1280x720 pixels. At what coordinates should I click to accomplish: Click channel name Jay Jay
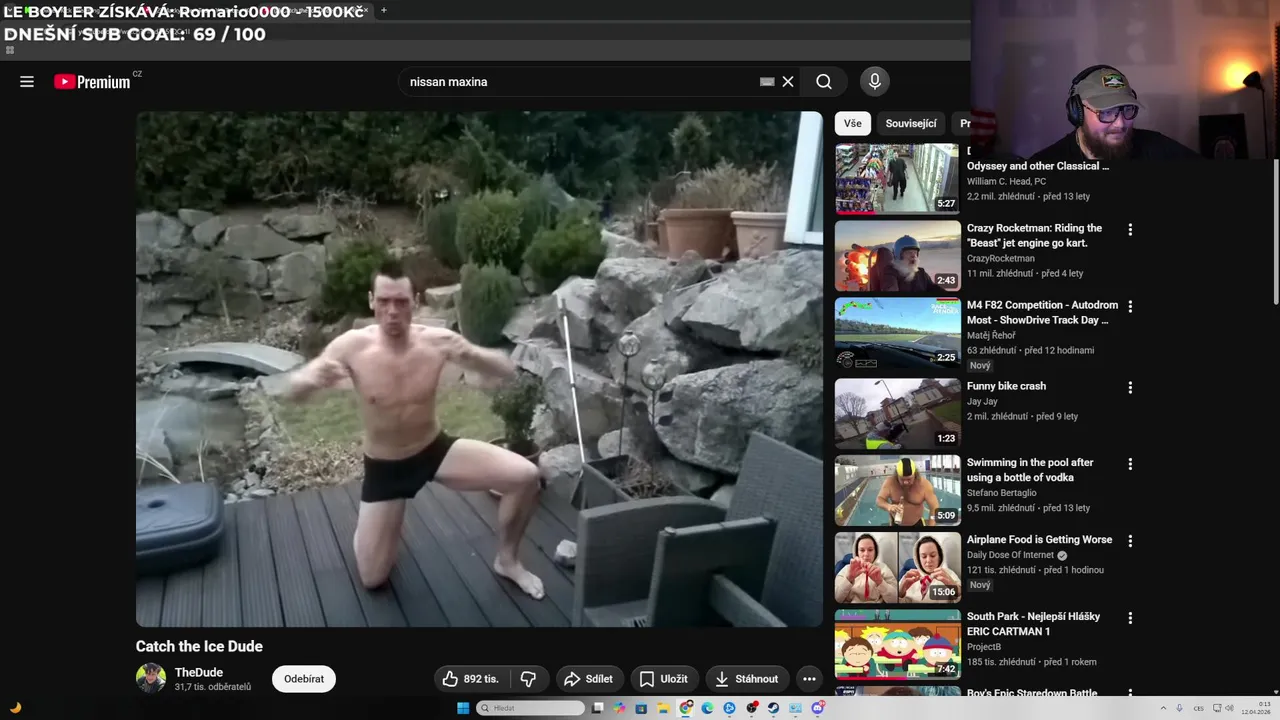982,401
